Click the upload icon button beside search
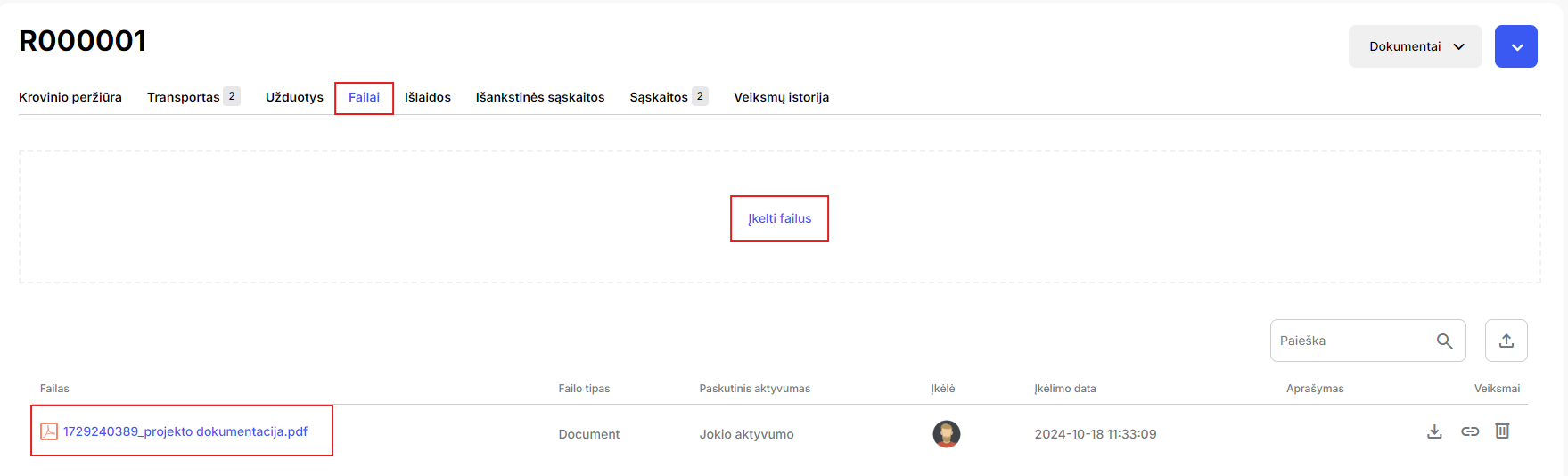This screenshot has width=1568, height=476. click(1506, 341)
